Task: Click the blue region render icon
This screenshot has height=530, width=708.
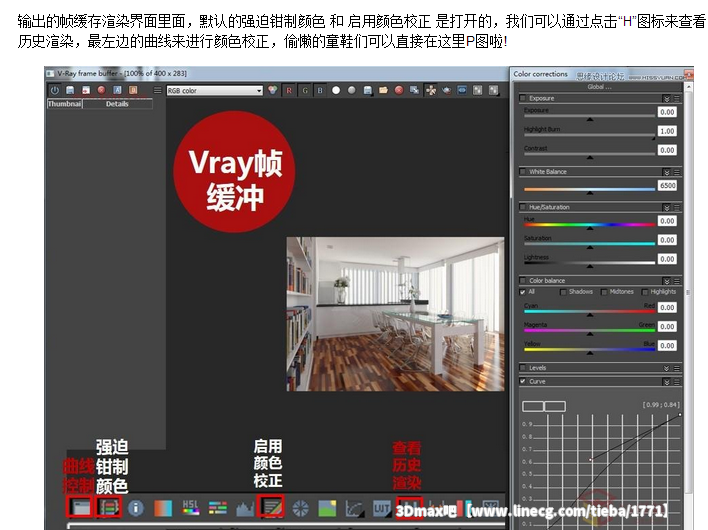Action: 462,90
